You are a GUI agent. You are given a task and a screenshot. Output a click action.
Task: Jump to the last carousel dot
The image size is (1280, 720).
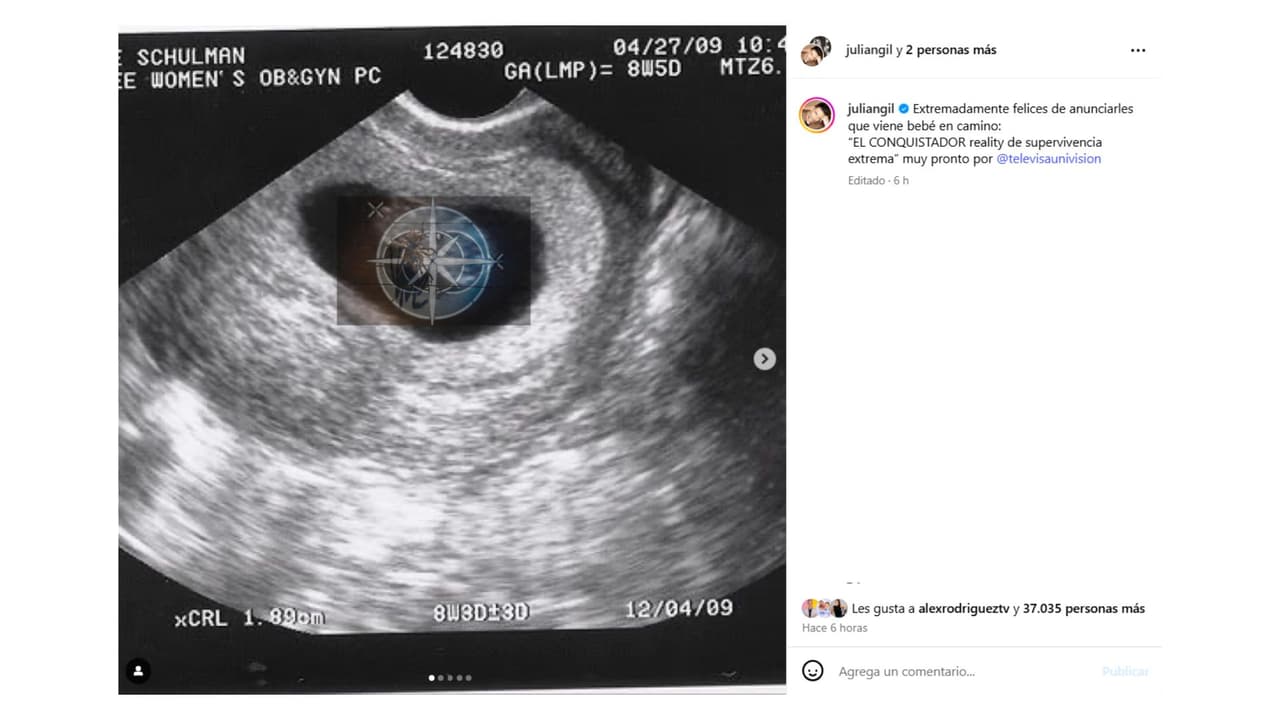(468, 678)
